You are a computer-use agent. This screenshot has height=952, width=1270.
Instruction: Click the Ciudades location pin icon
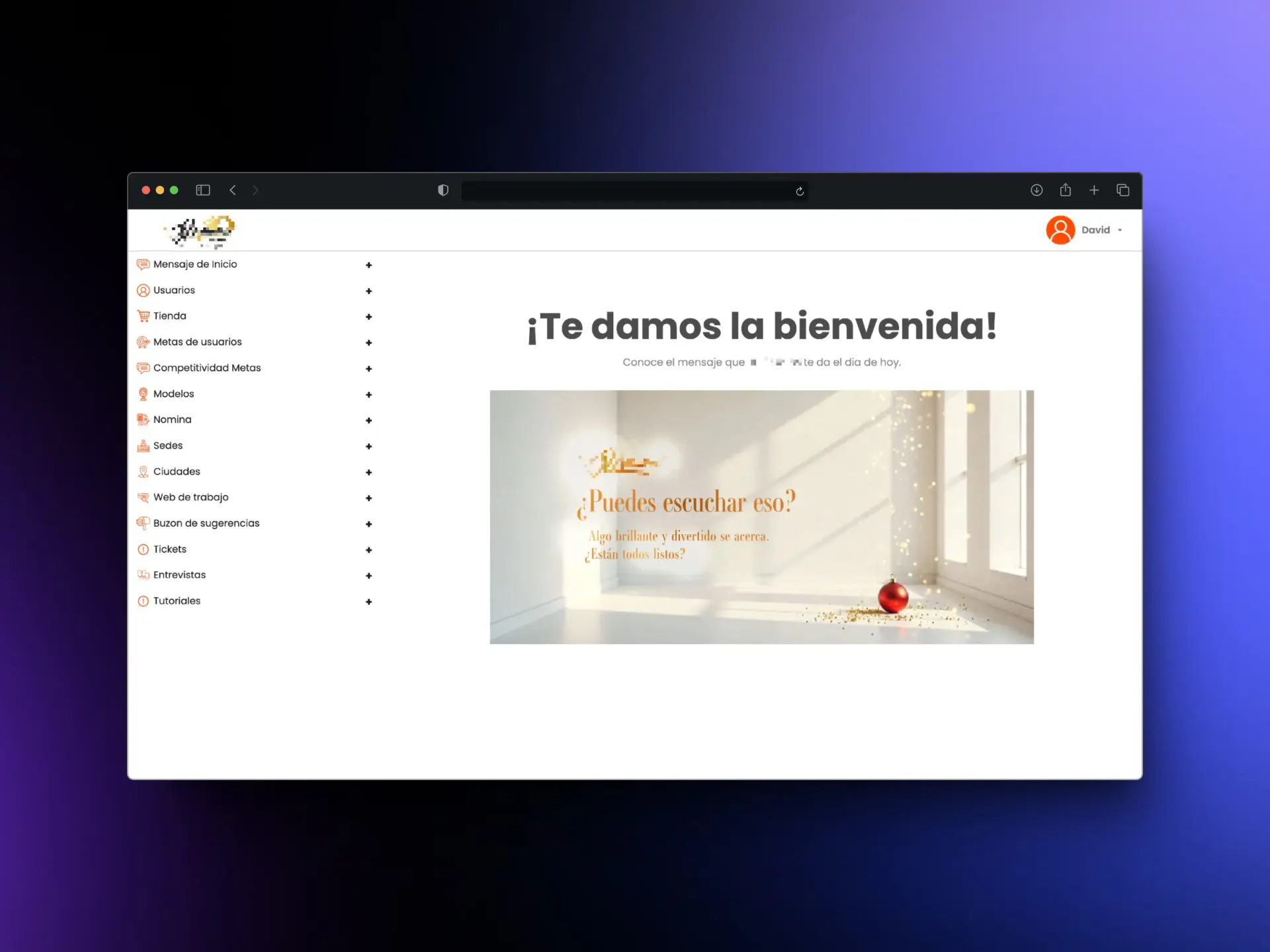click(143, 471)
